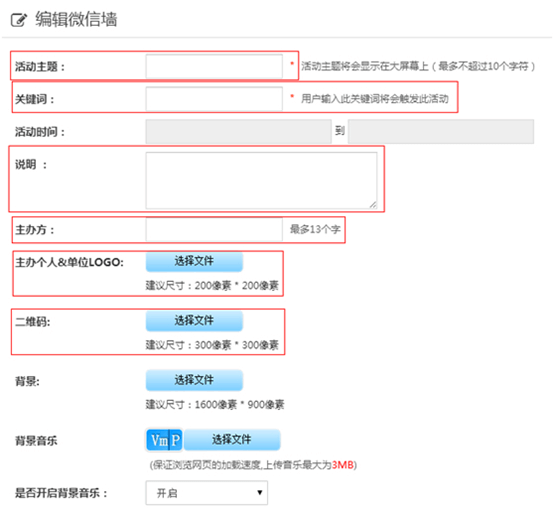Click the 编辑微信墙 page heading
Image resolution: width=554 pixels, height=512 pixels.
point(76,19)
